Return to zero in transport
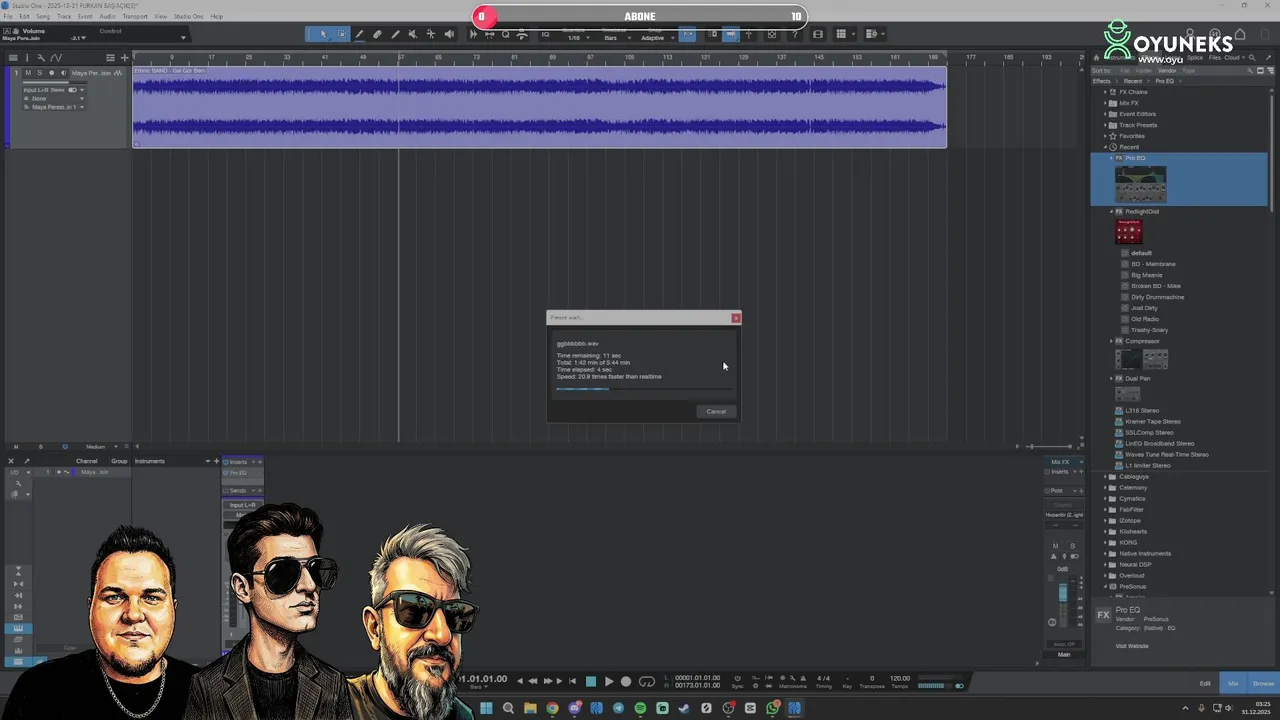Viewport: 1280px width, 720px height. (x=572, y=681)
